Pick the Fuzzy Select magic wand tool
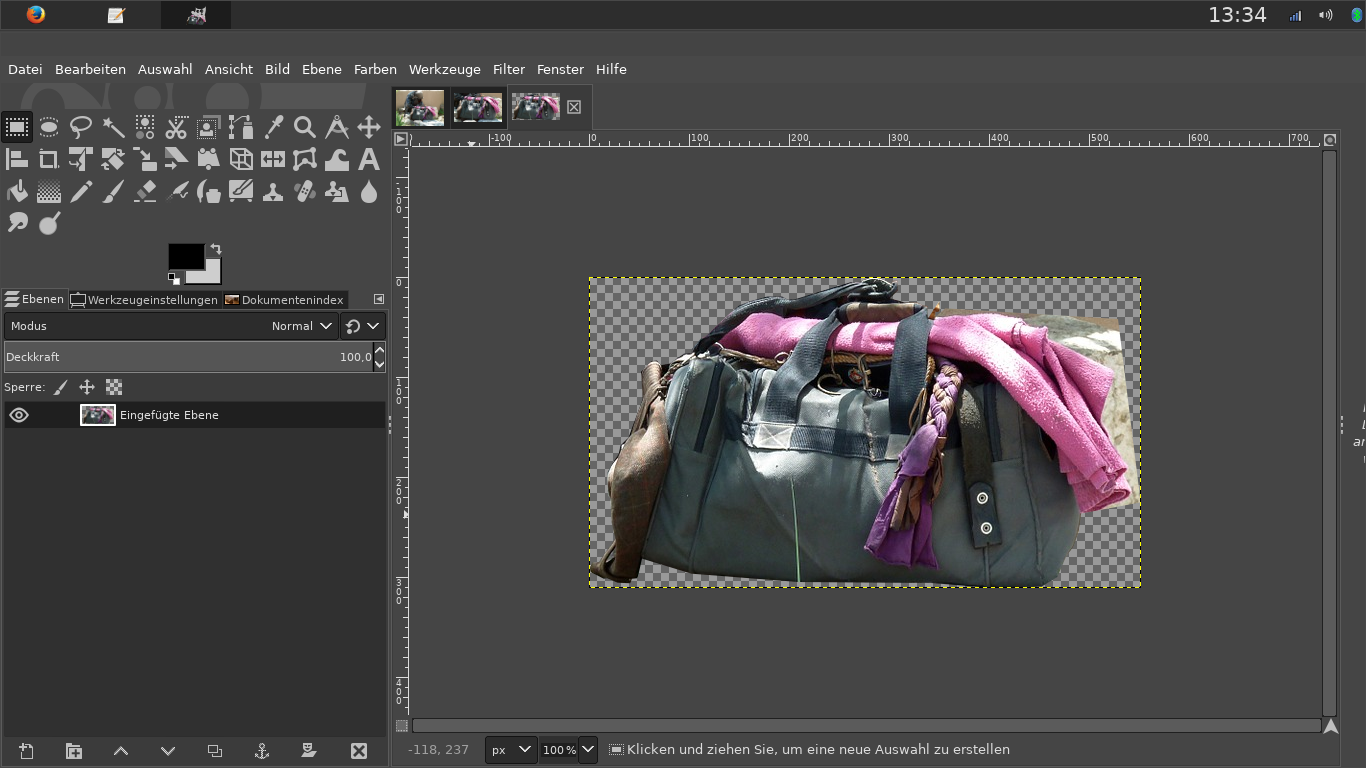 (113, 127)
